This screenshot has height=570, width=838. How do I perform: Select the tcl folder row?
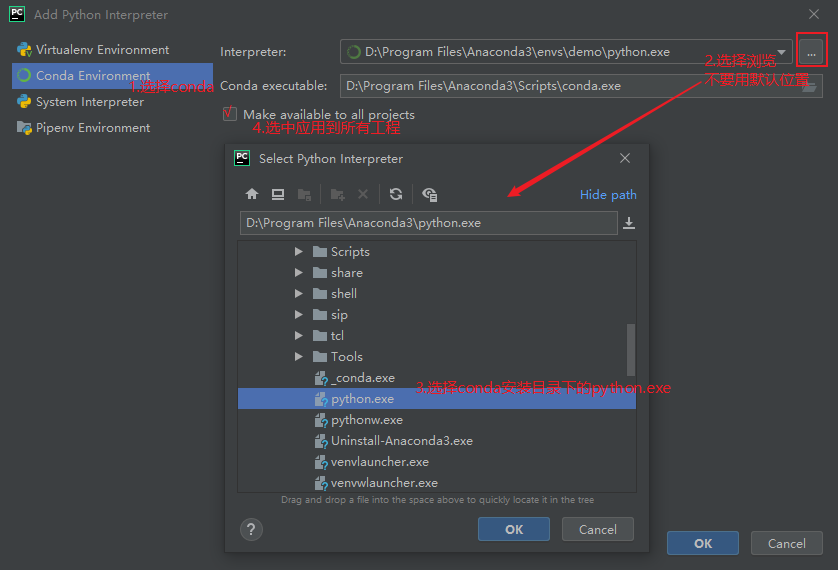(437, 335)
